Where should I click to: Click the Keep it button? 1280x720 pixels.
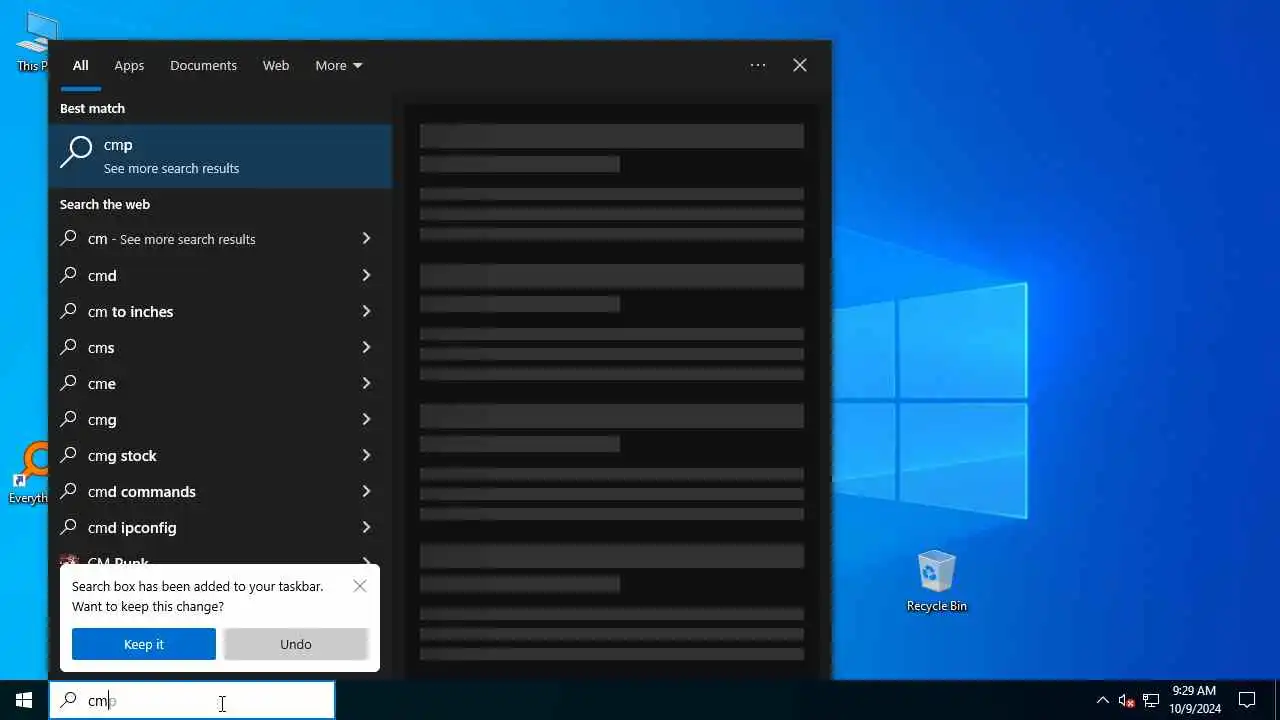(144, 644)
